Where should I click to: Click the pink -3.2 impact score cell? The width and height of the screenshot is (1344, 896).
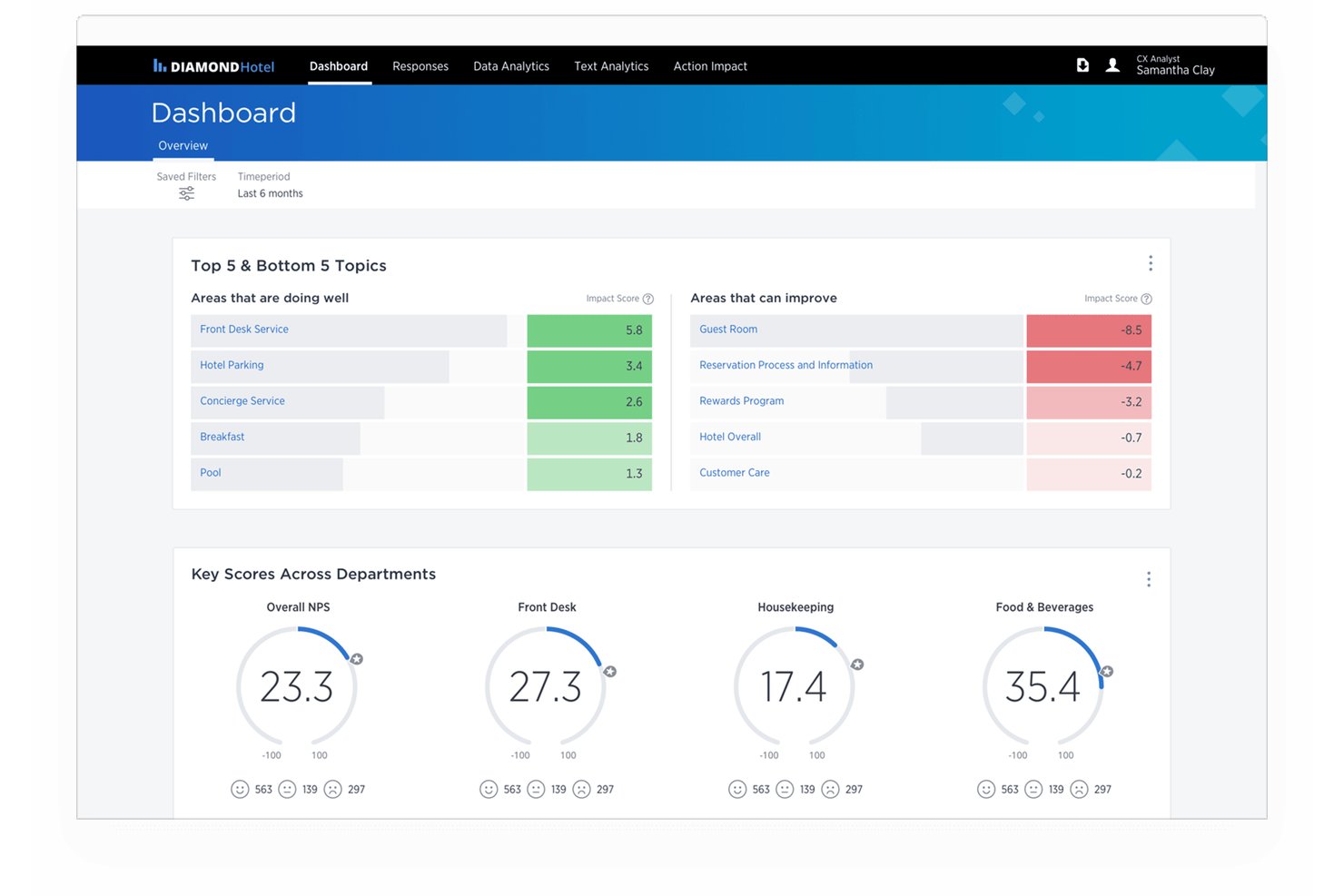(x=1089, y=402)
